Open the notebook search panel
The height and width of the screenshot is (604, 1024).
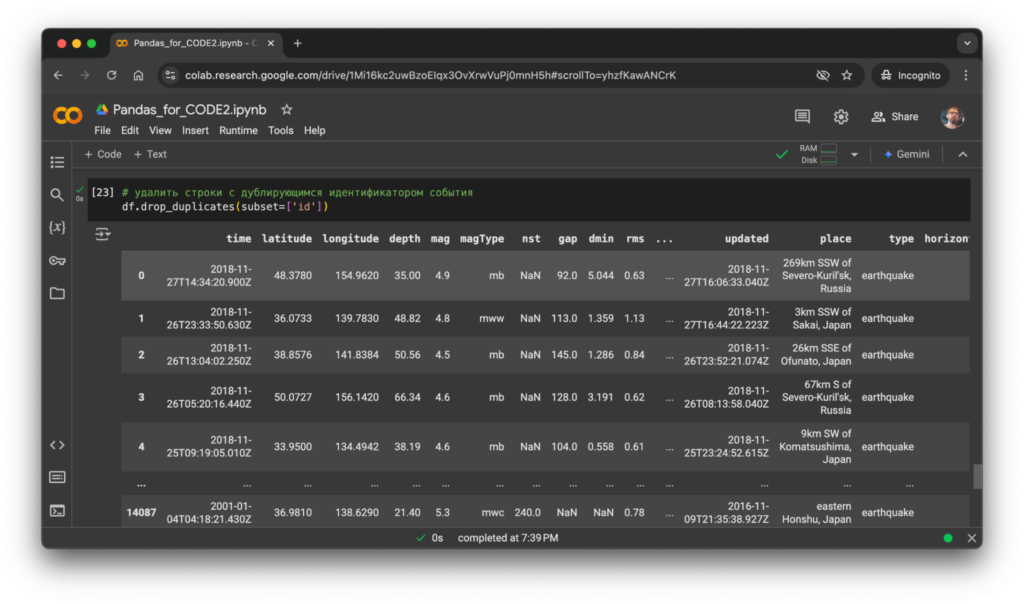tap(57, 196)
